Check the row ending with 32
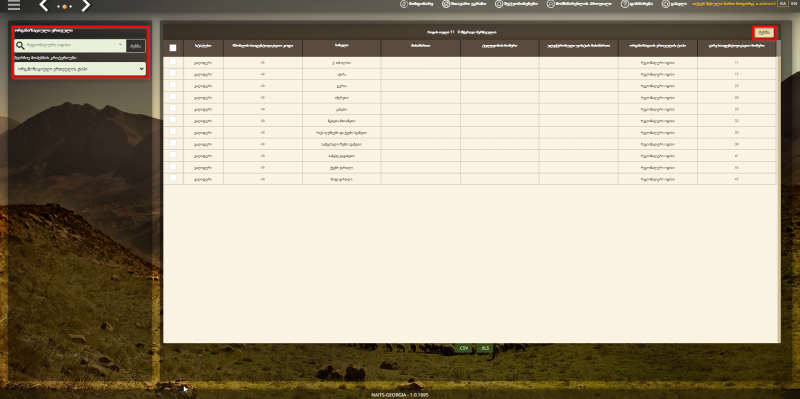 click(173, 119)
